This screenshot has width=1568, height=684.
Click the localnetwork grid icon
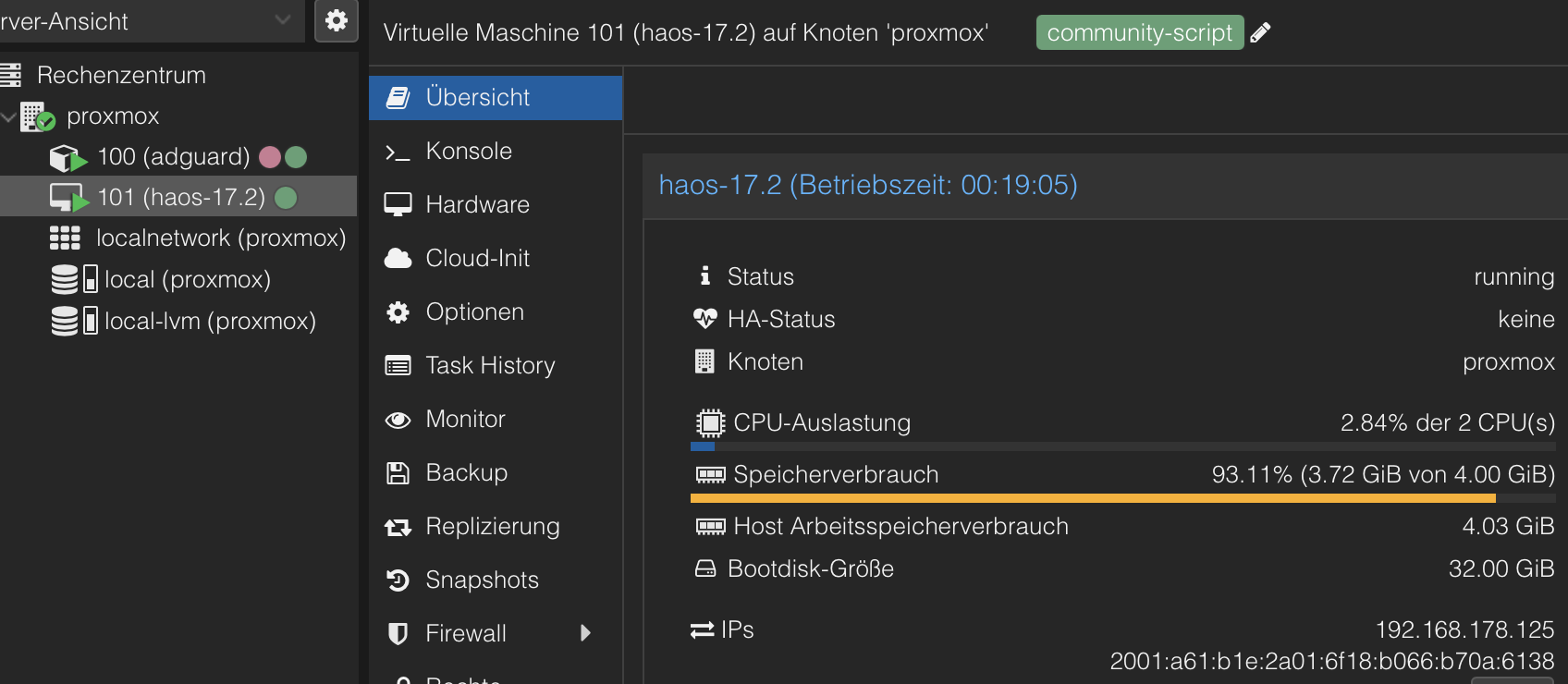tap(65, 238)
